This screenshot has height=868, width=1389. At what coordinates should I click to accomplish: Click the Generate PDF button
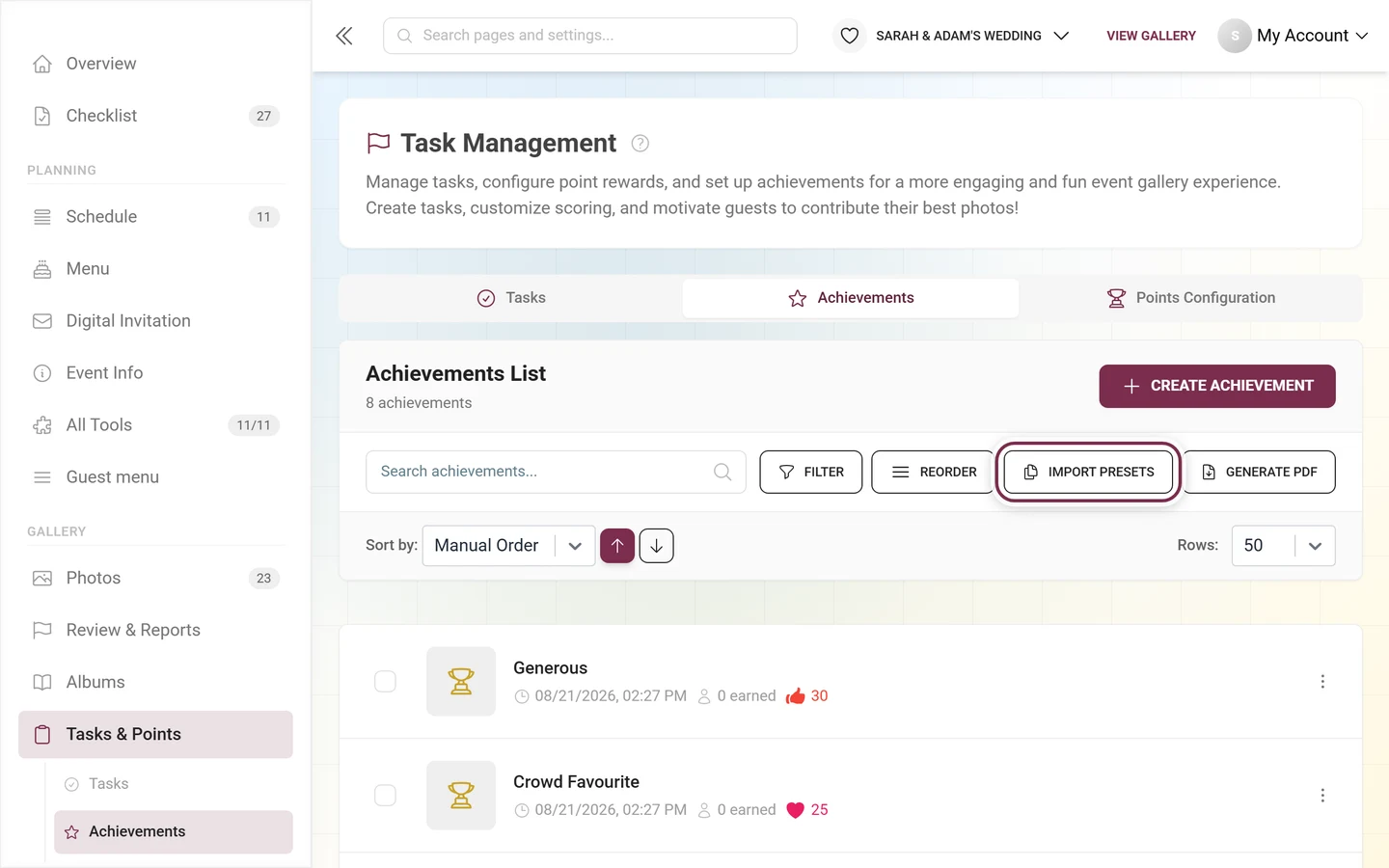point(1259,472)
